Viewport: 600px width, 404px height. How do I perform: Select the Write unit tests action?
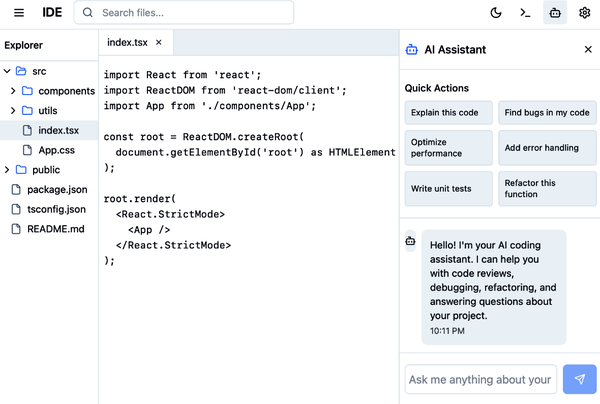[449, 188]
